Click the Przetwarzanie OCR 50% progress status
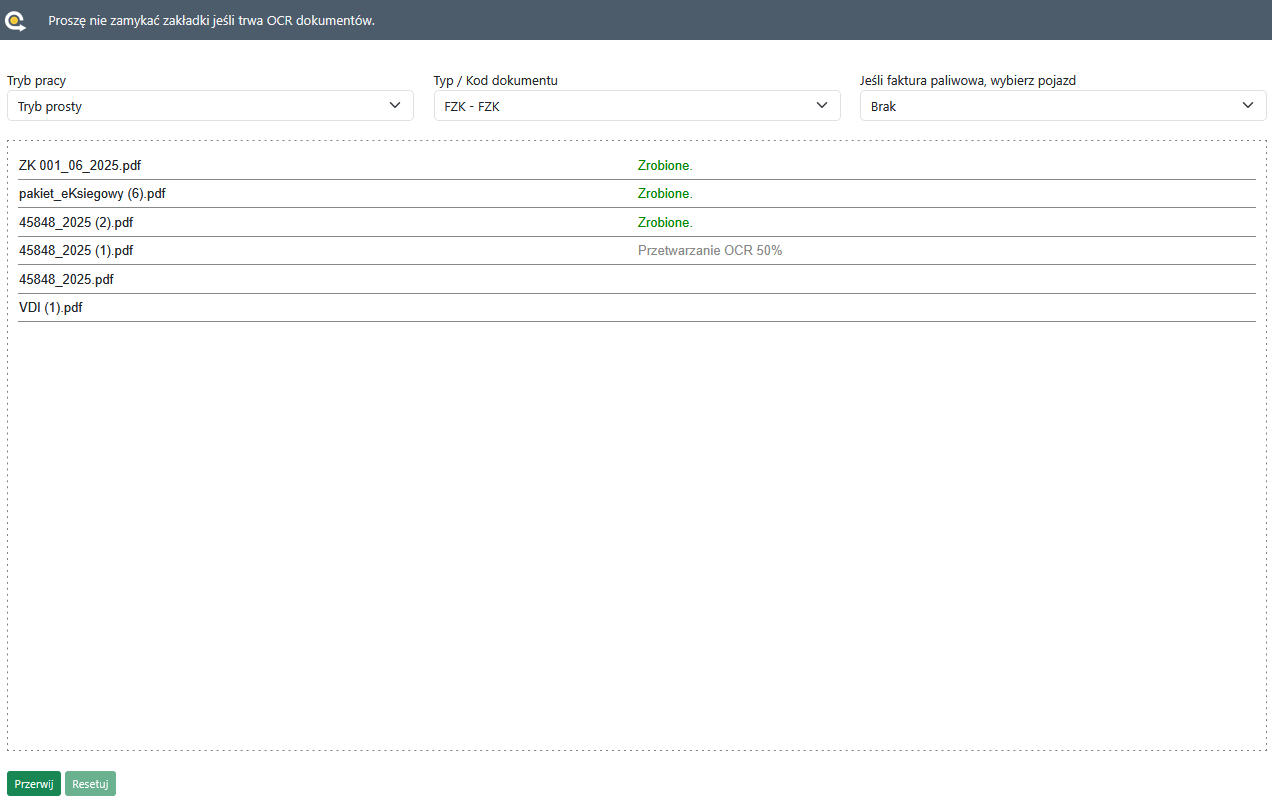 (x=710, y=251)
